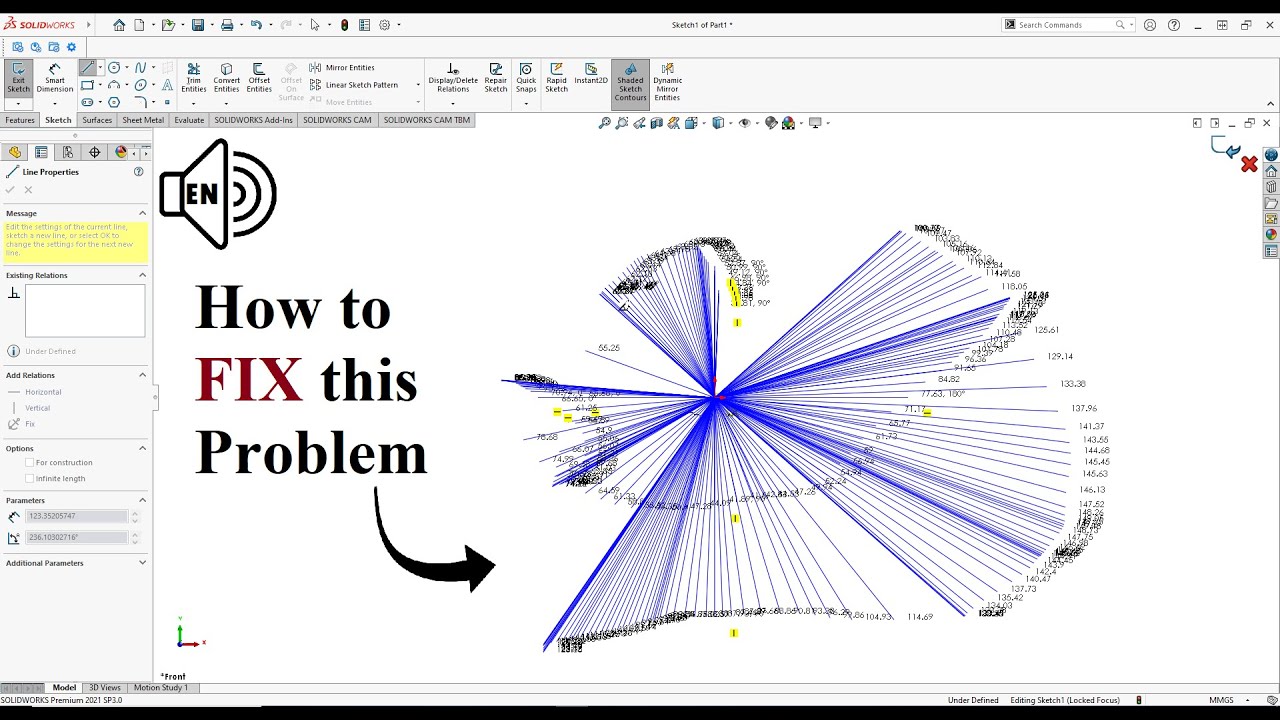
Task: Click the line length parameter field
Action: (77, 516)
